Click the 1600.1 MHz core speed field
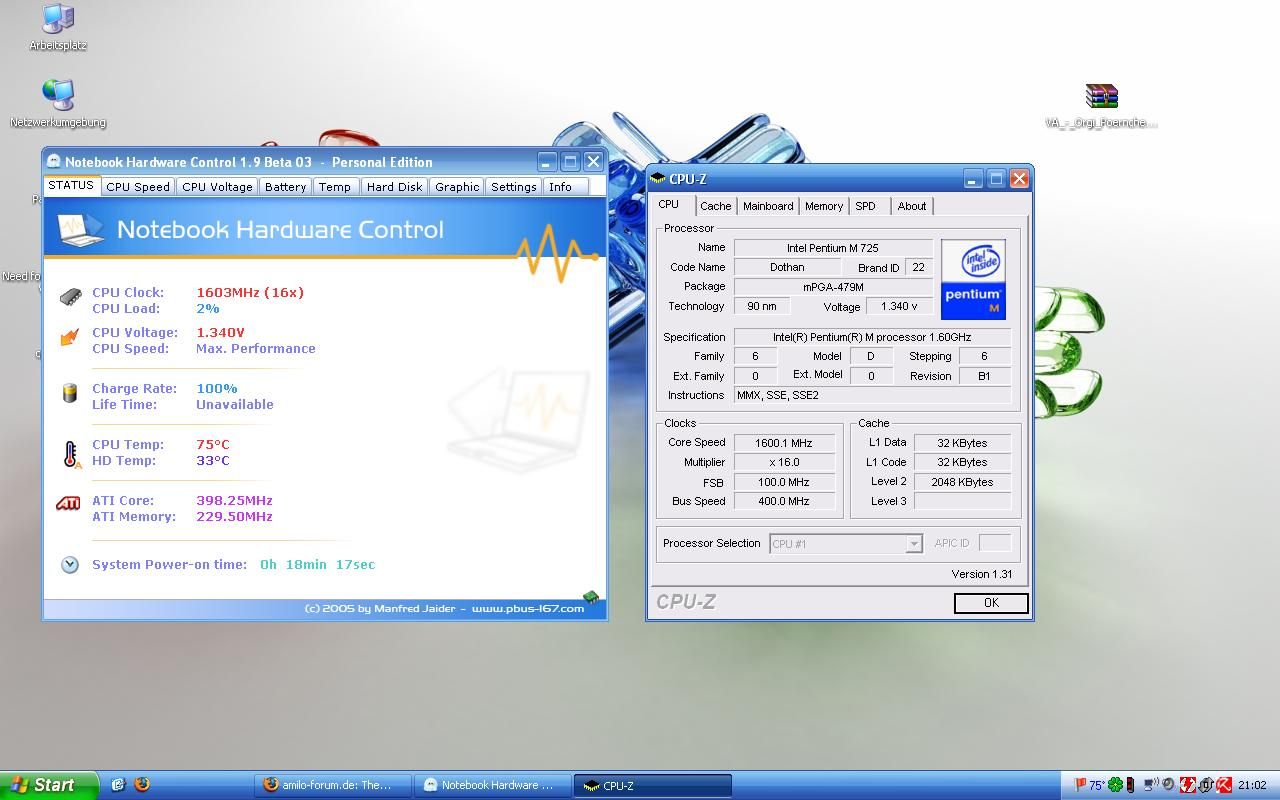This screenshot has width=1280, height=800. click(784, 443)
